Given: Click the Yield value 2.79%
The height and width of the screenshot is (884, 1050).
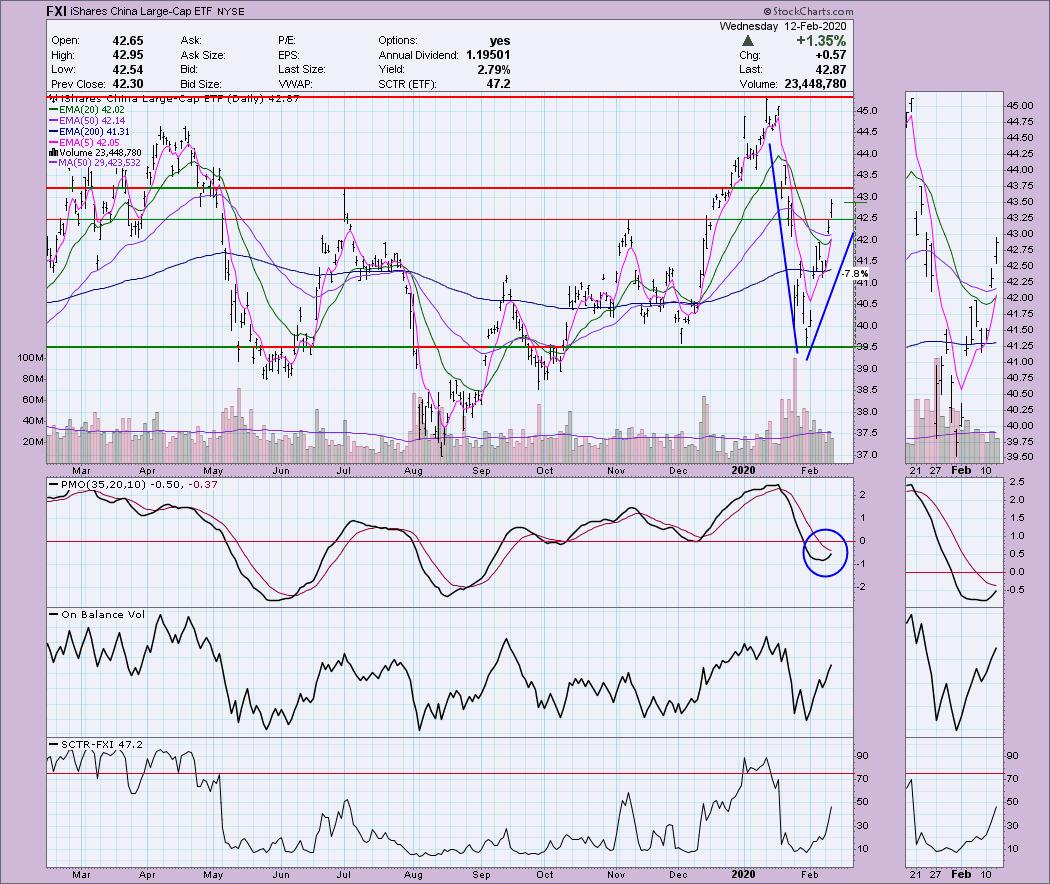Looking at the screenshot, I should point(495,70).
